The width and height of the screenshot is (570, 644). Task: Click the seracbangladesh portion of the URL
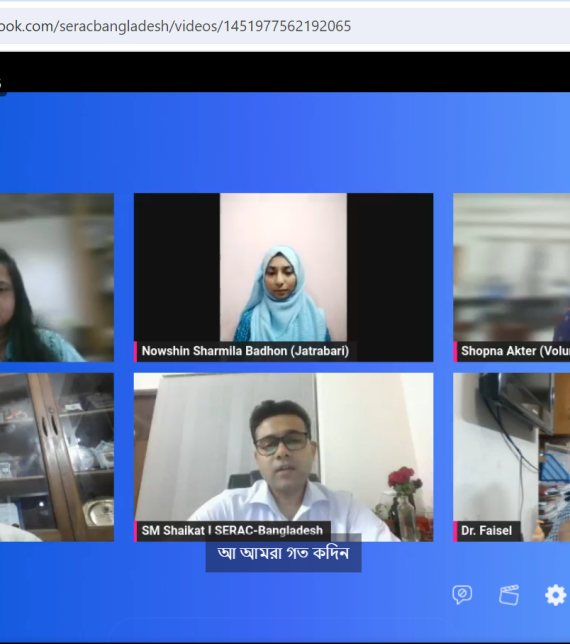114,26
